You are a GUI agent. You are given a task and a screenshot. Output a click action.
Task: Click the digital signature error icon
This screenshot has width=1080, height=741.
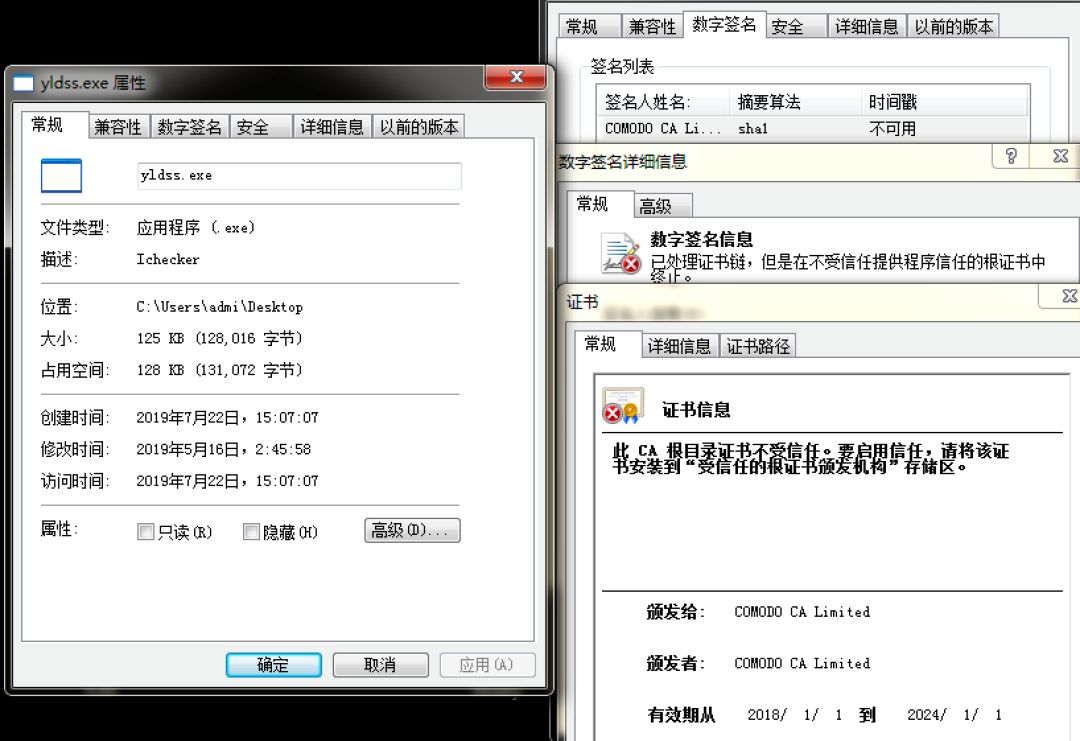(620, 254)
